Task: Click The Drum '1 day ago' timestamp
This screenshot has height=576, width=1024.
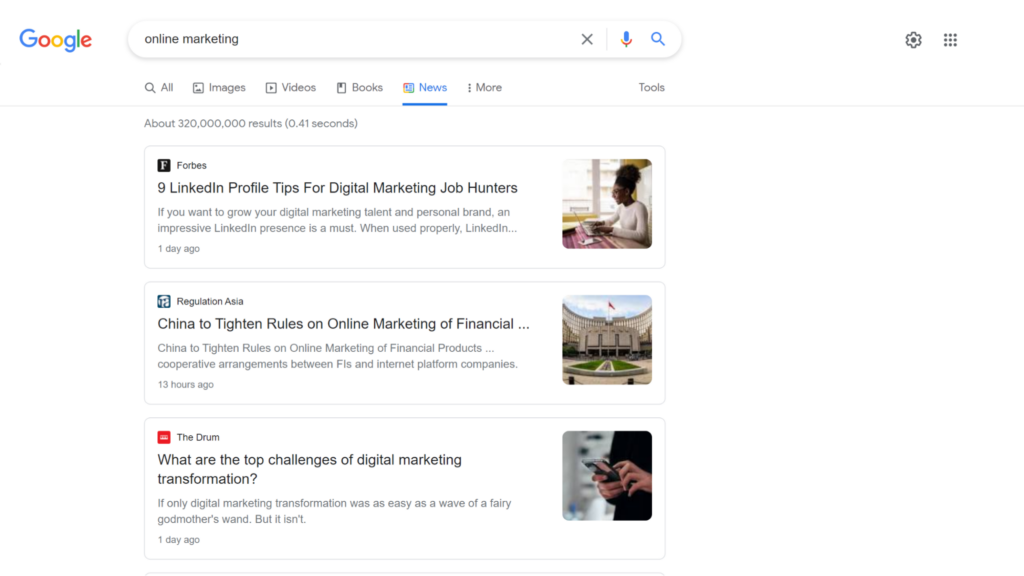Action: [x=178, y=540]
